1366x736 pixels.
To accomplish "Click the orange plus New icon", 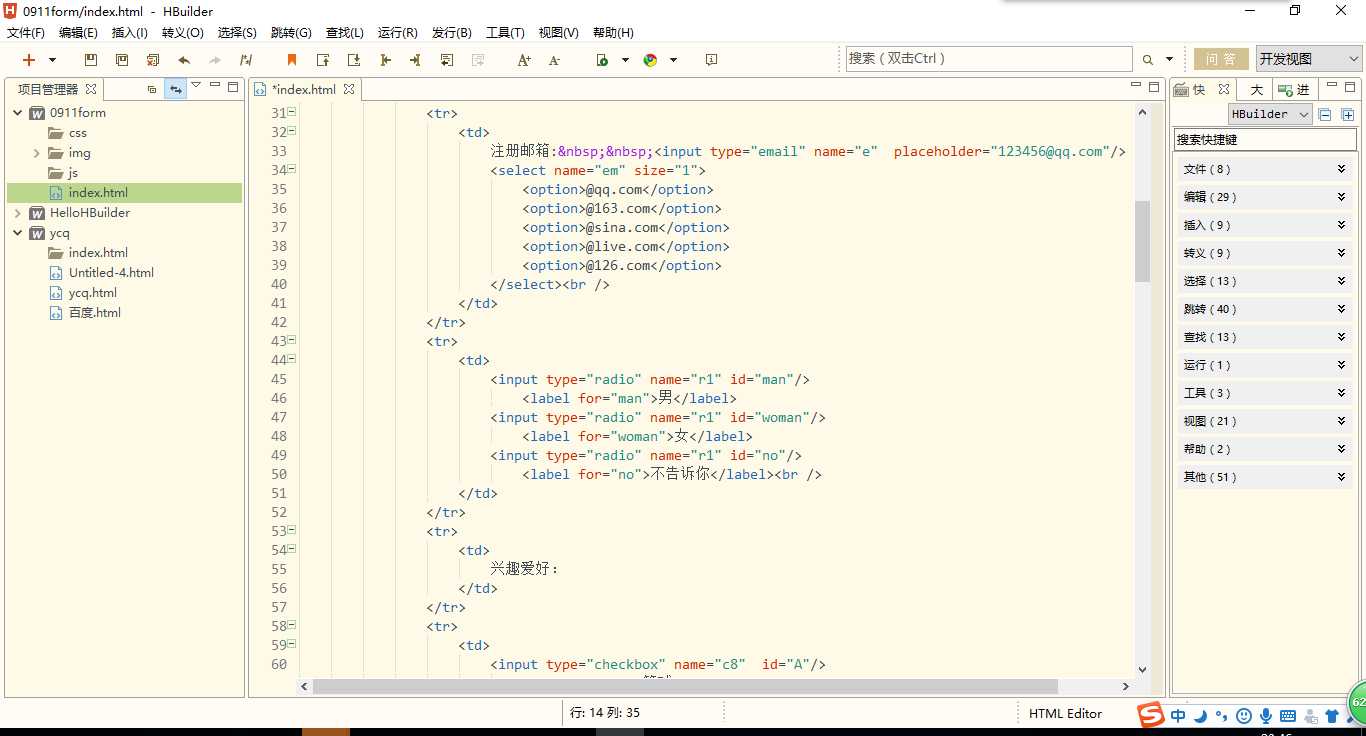I will click(x=29, y=60).
